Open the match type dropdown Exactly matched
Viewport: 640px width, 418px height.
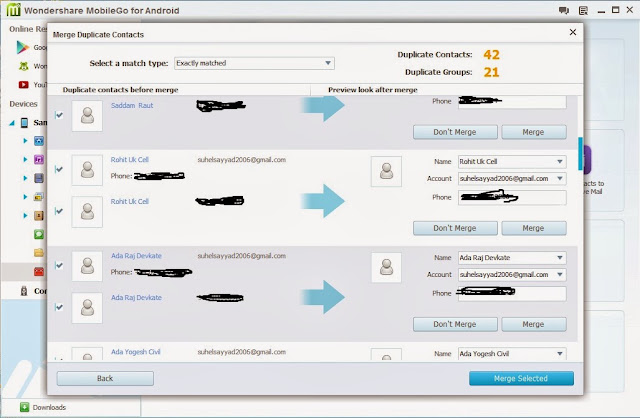click(254, 63)
